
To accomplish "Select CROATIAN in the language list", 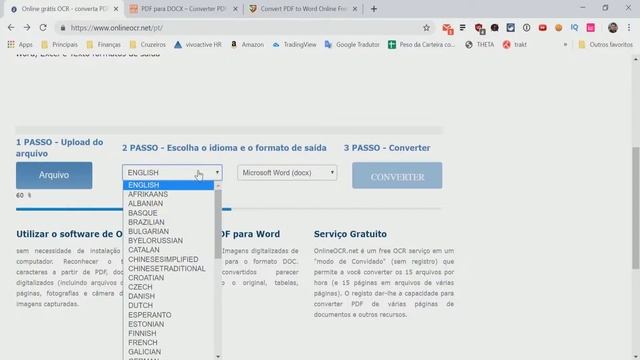I will pos(168,278).
